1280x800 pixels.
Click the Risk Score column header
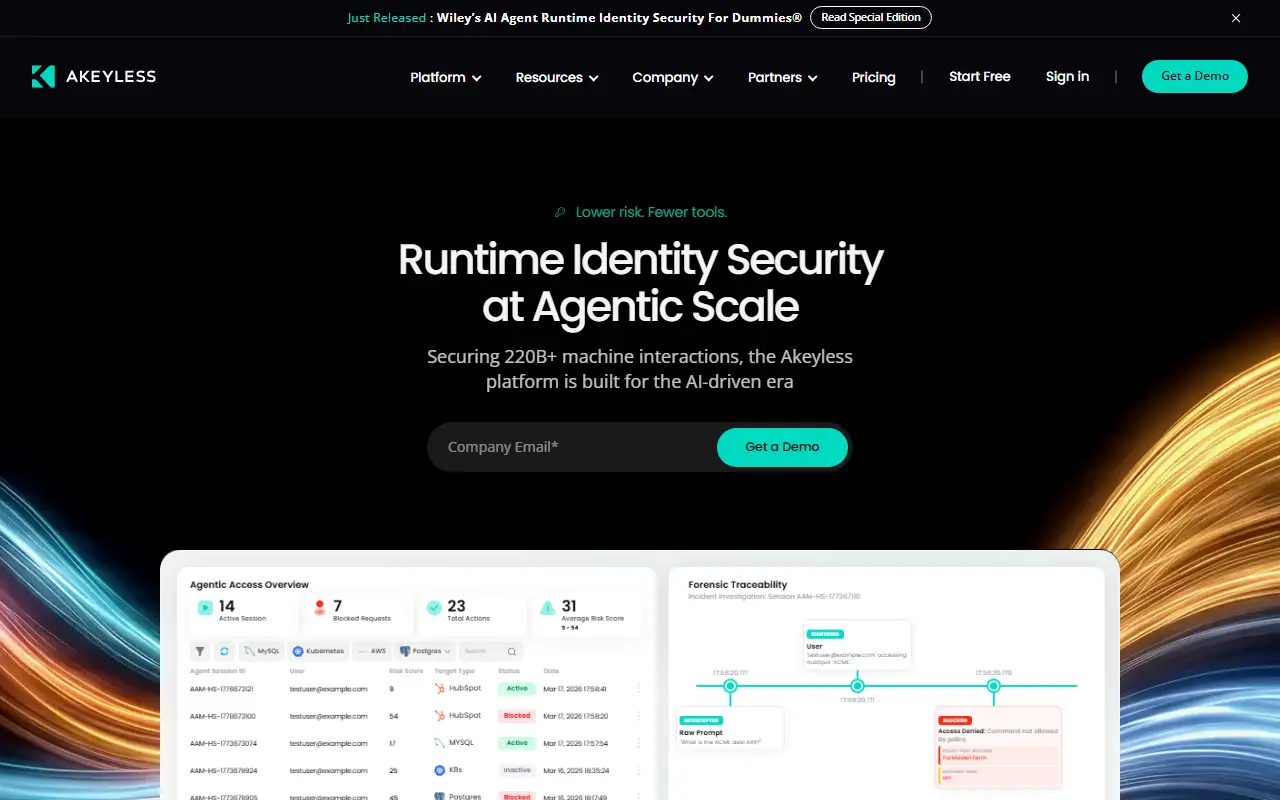405,671
